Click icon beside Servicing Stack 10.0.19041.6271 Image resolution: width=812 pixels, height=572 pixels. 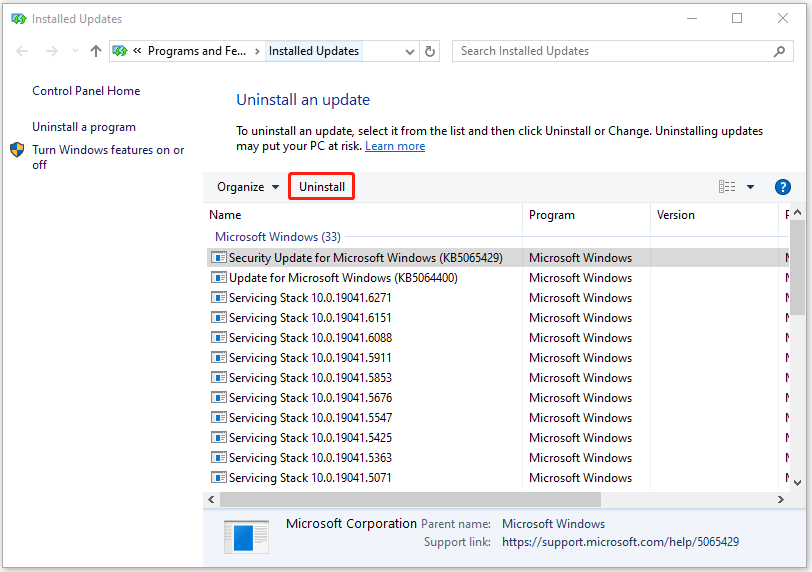(x=219, y=298)
